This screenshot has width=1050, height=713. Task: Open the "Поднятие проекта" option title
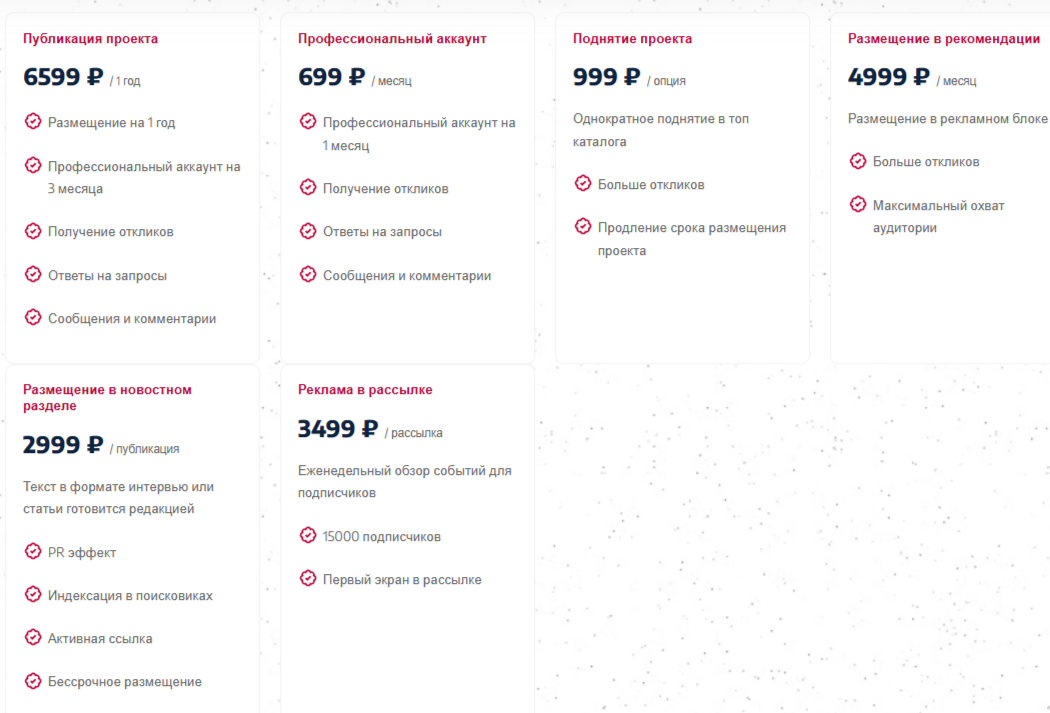(x=632, y=39)
